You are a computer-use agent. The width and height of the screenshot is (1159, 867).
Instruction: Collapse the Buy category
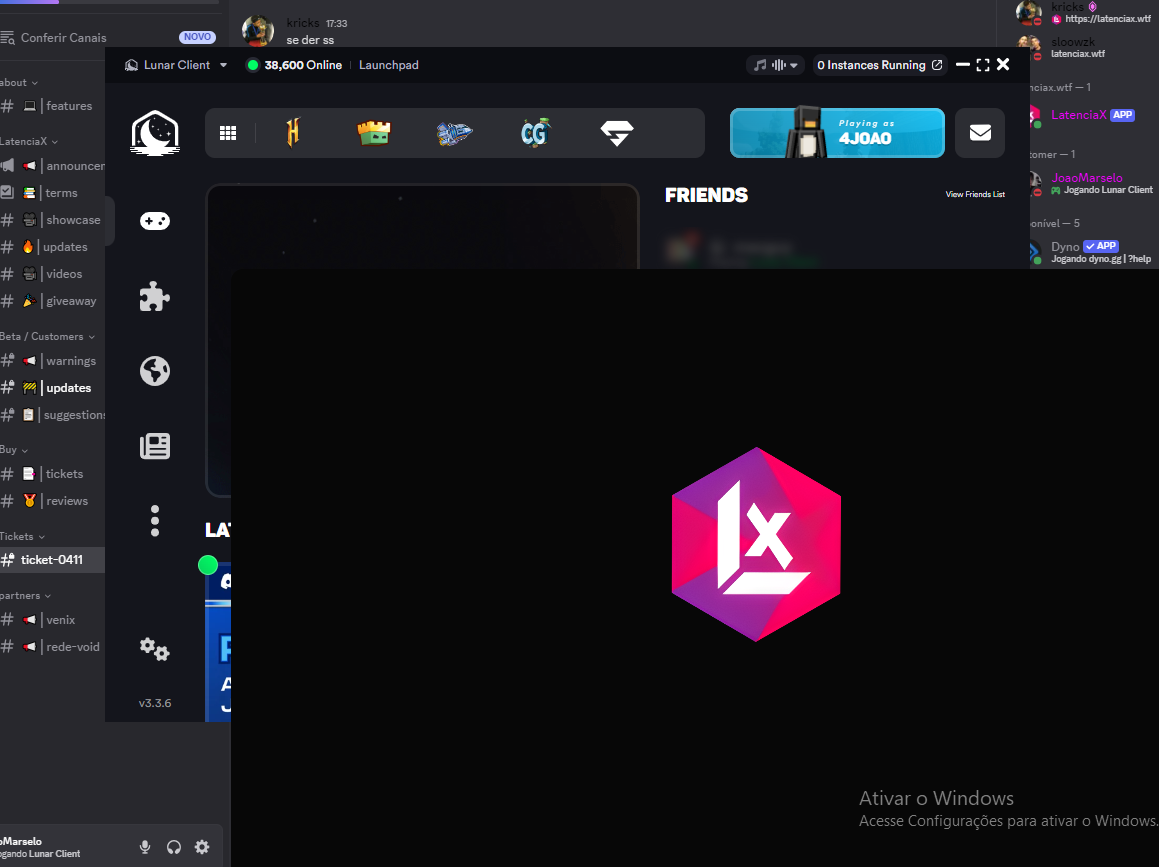point(14,449)
